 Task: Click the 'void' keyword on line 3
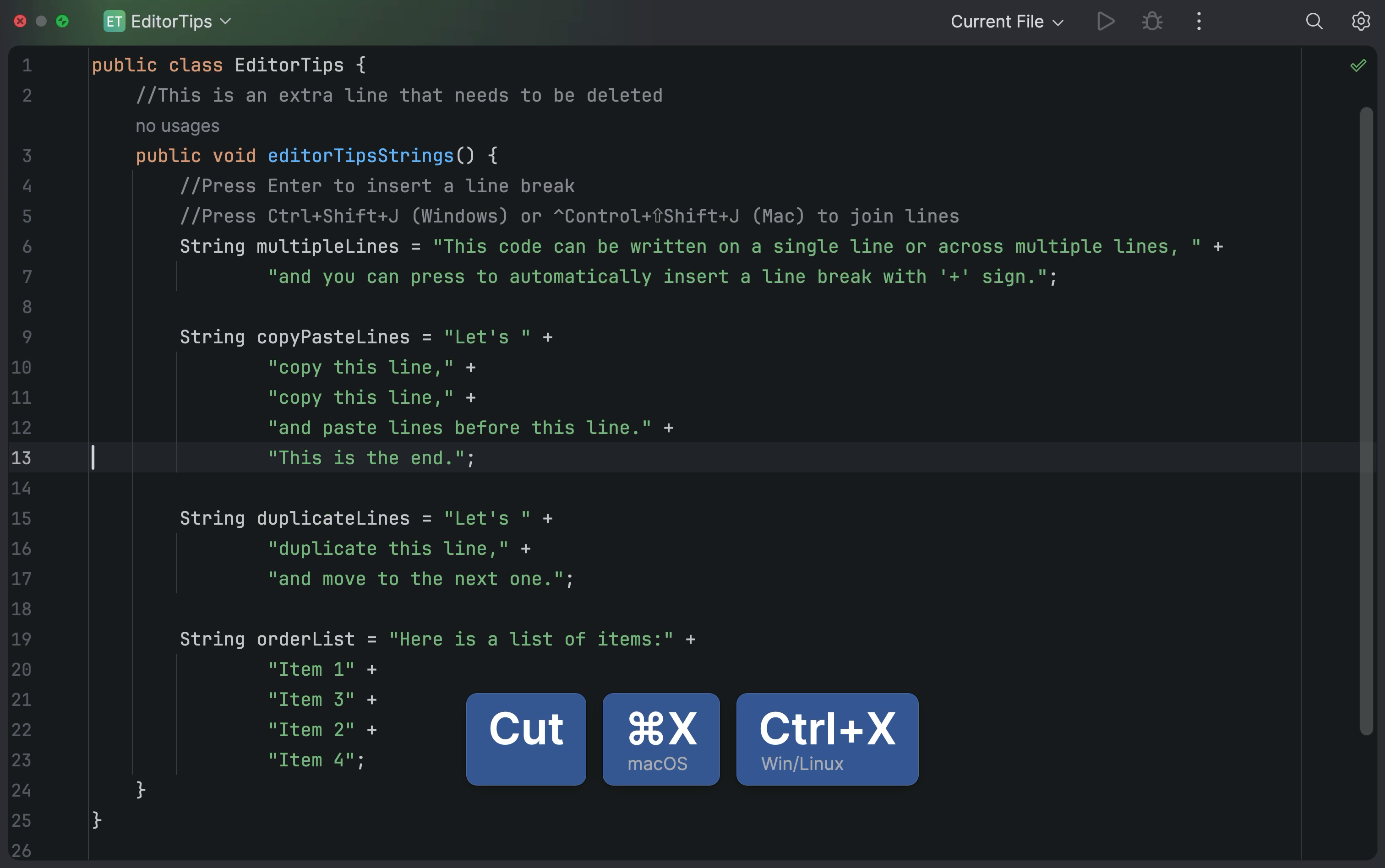(234, 156)
